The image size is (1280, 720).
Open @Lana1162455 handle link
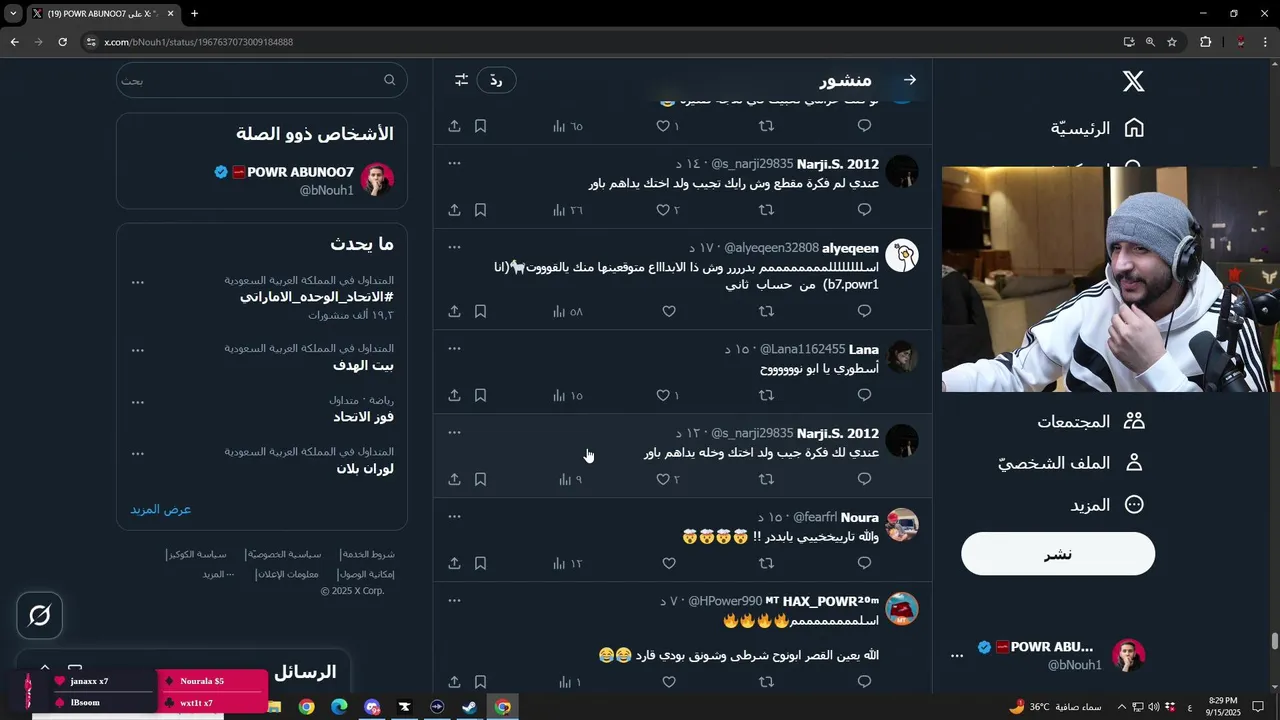coord(802,349)
